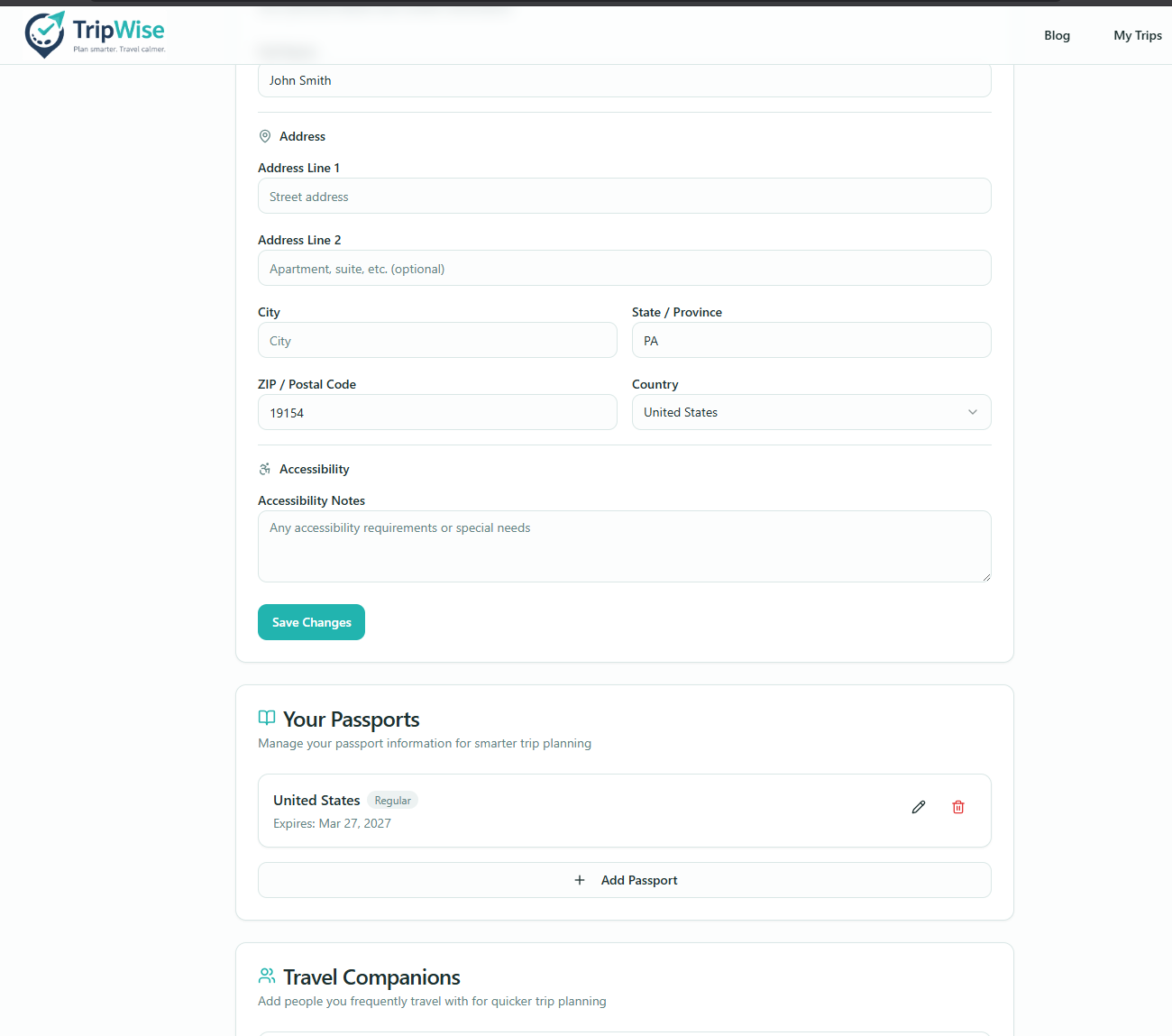The width and height of the screenshot is (1172, 1036).
Task: Click inside the Accessibility Notes textarea
Action: (624, 546)
